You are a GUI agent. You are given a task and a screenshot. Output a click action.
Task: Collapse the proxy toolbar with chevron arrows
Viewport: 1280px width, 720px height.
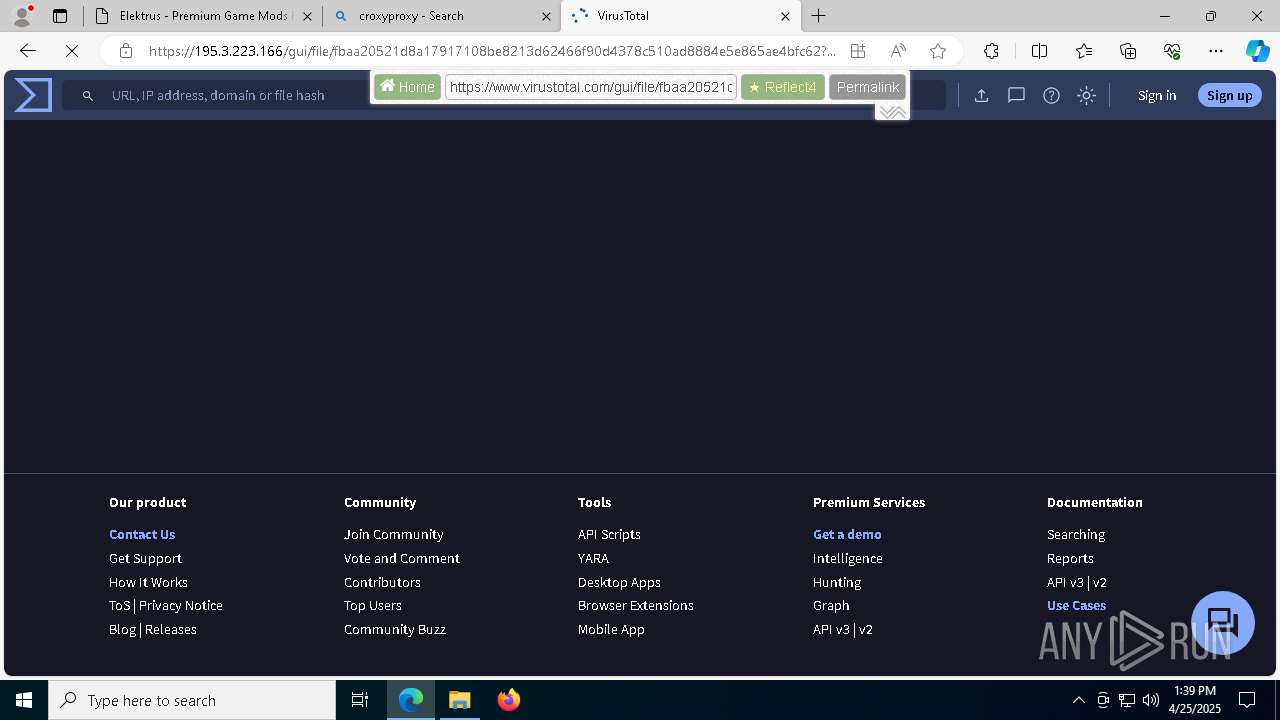click(892, 112)
